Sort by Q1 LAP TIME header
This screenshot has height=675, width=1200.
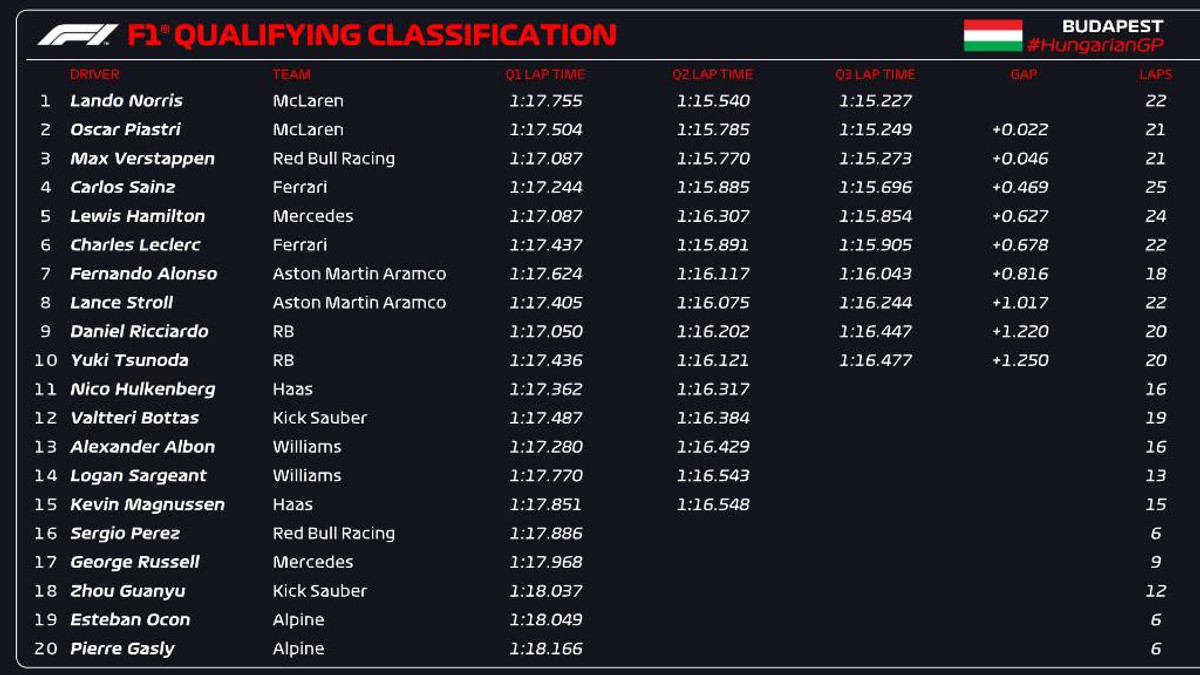pos(545,74)
